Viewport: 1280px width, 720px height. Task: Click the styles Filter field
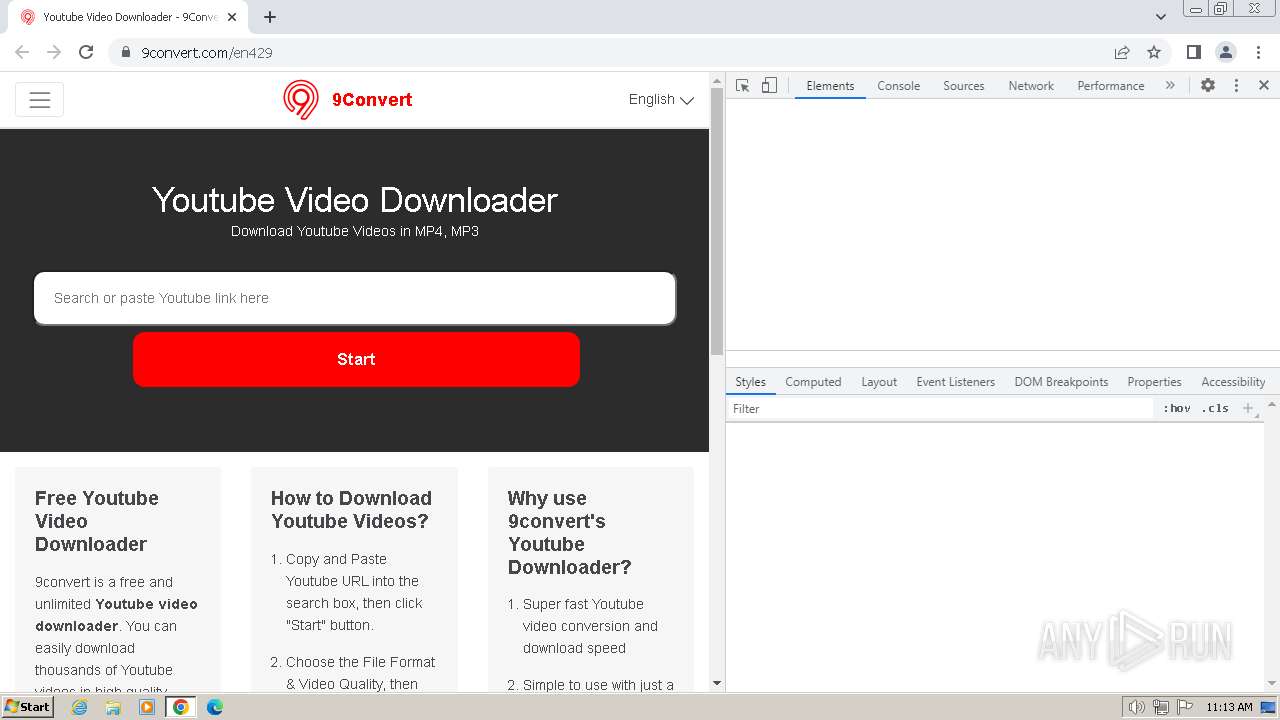(940, 409)
